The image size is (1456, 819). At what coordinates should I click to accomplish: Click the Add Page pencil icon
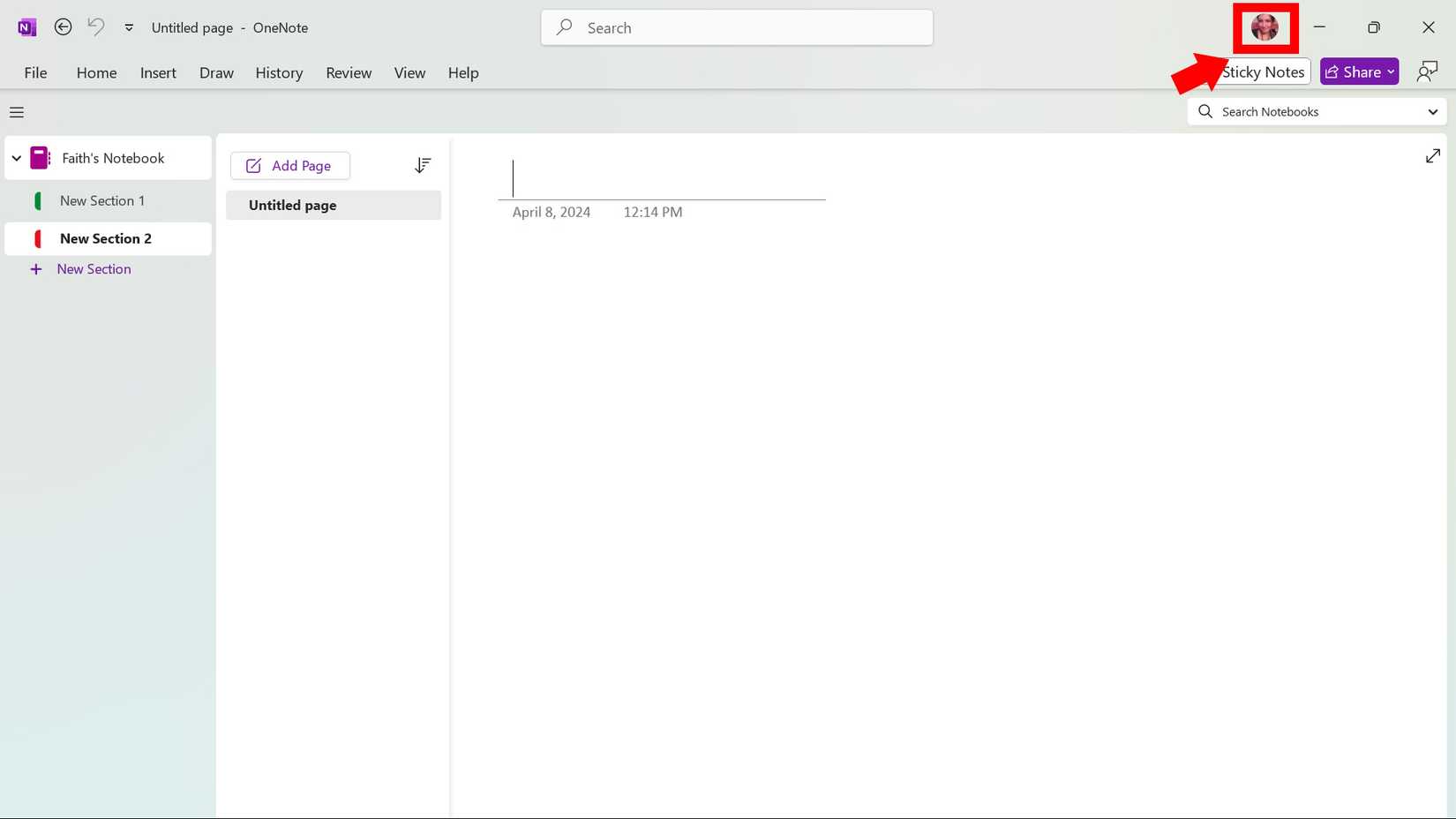pos(252,165)
